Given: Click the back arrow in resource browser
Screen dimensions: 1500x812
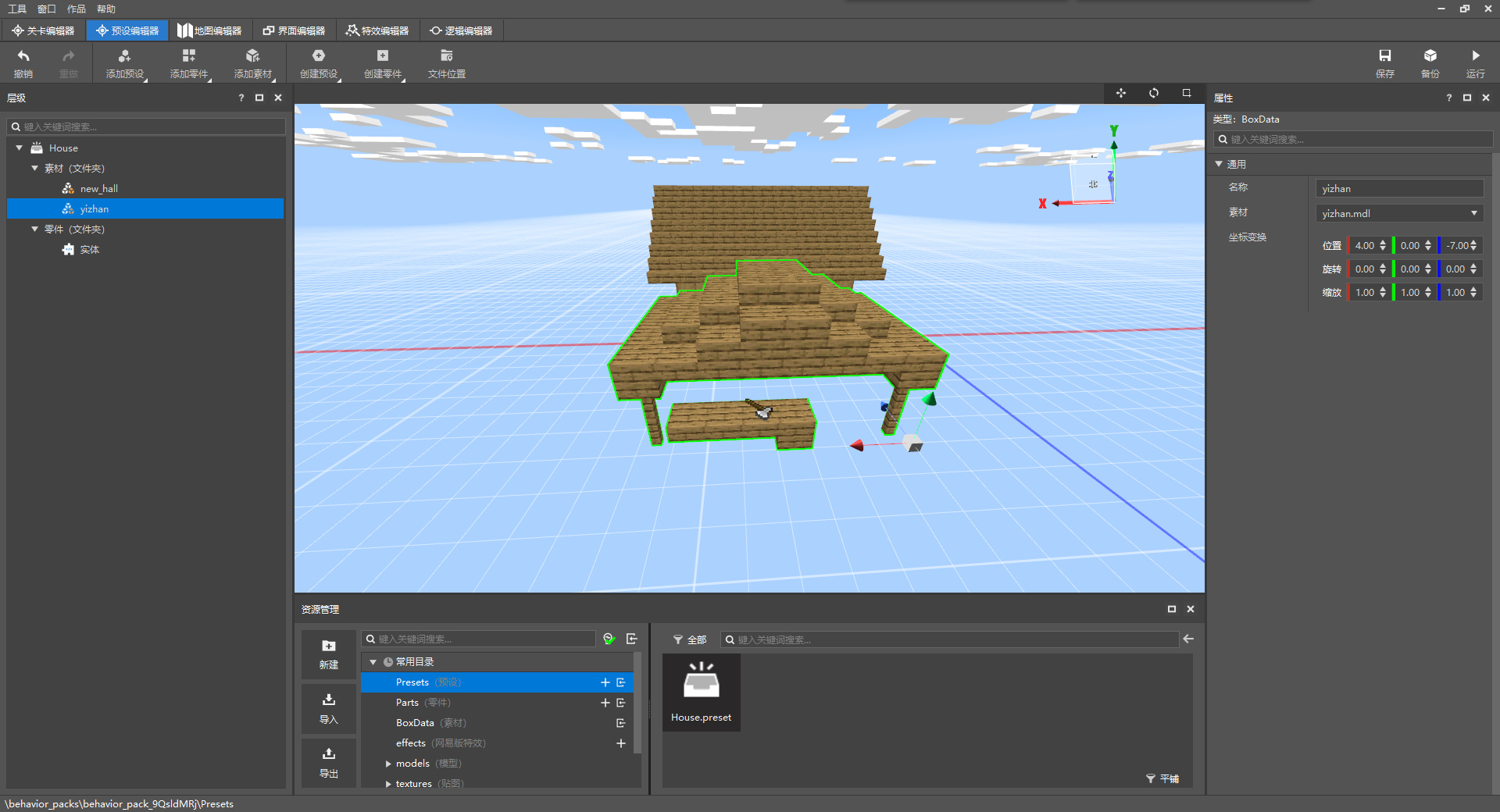Looking at the screenshot, I should point(1188,639).
